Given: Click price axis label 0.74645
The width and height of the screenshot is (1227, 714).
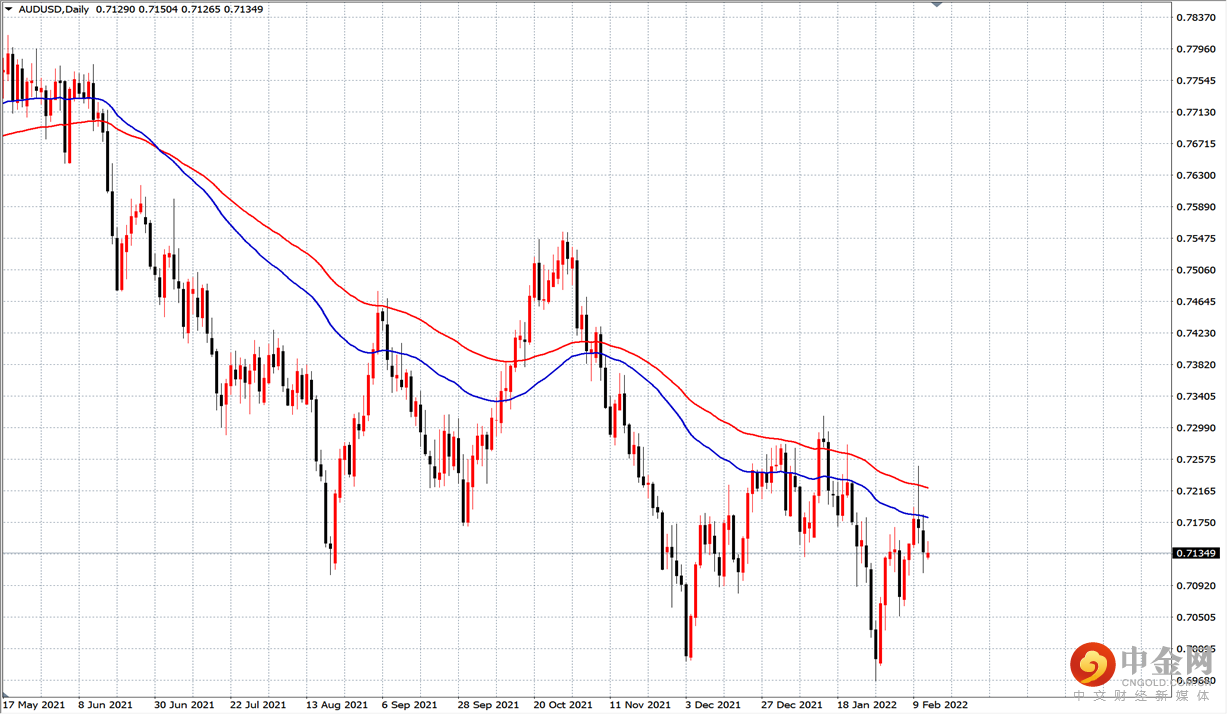Looking at the screenshot, I should 1195,301.
